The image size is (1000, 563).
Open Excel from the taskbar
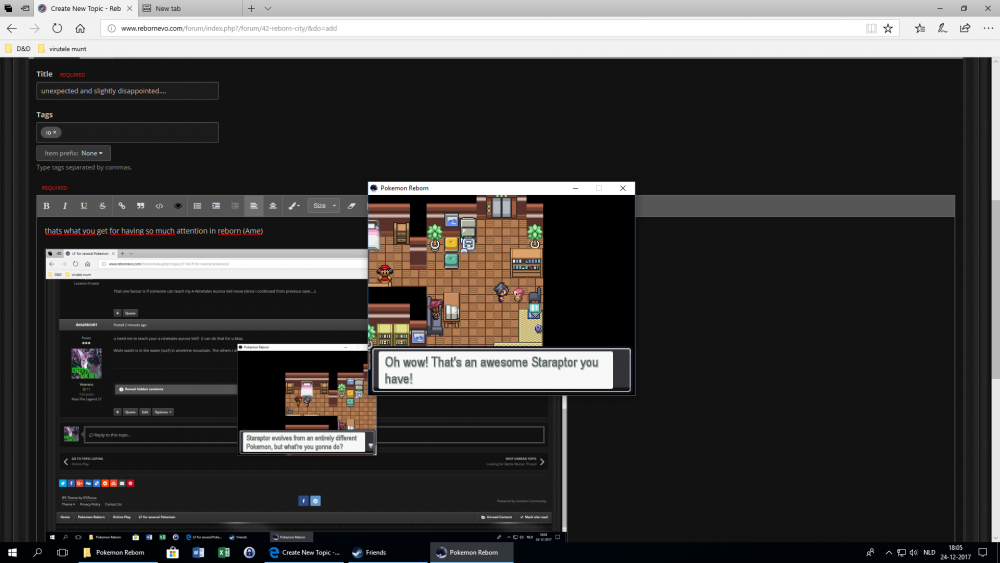click(223, 553)
